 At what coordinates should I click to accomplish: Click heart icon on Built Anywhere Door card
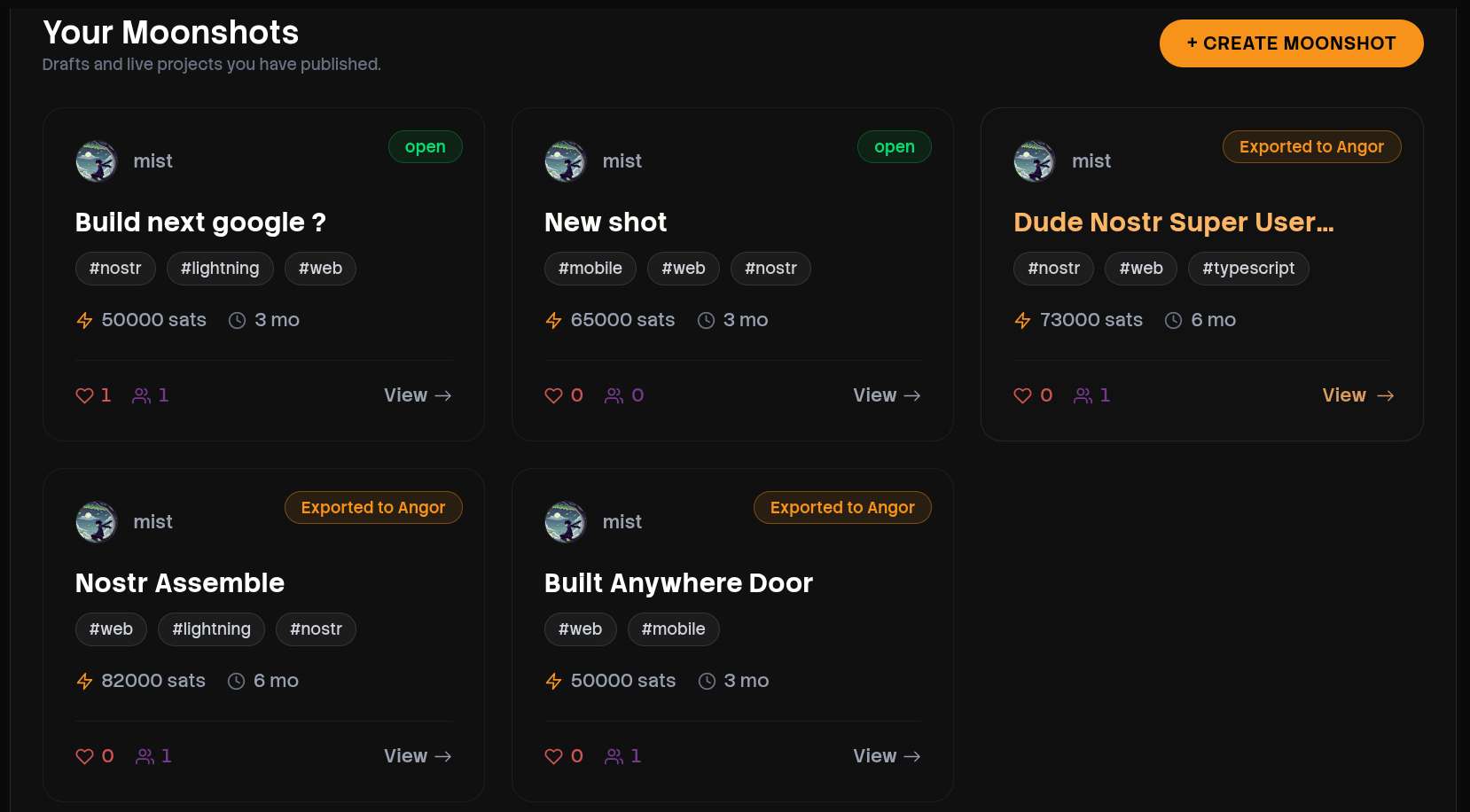553,756
